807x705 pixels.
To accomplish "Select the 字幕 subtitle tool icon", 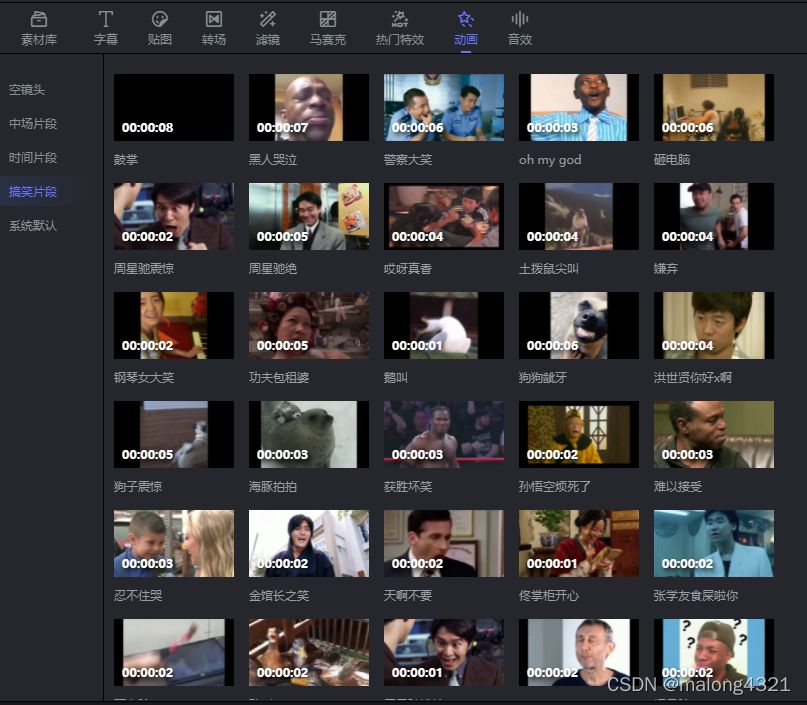I will (x=106, y=20).
